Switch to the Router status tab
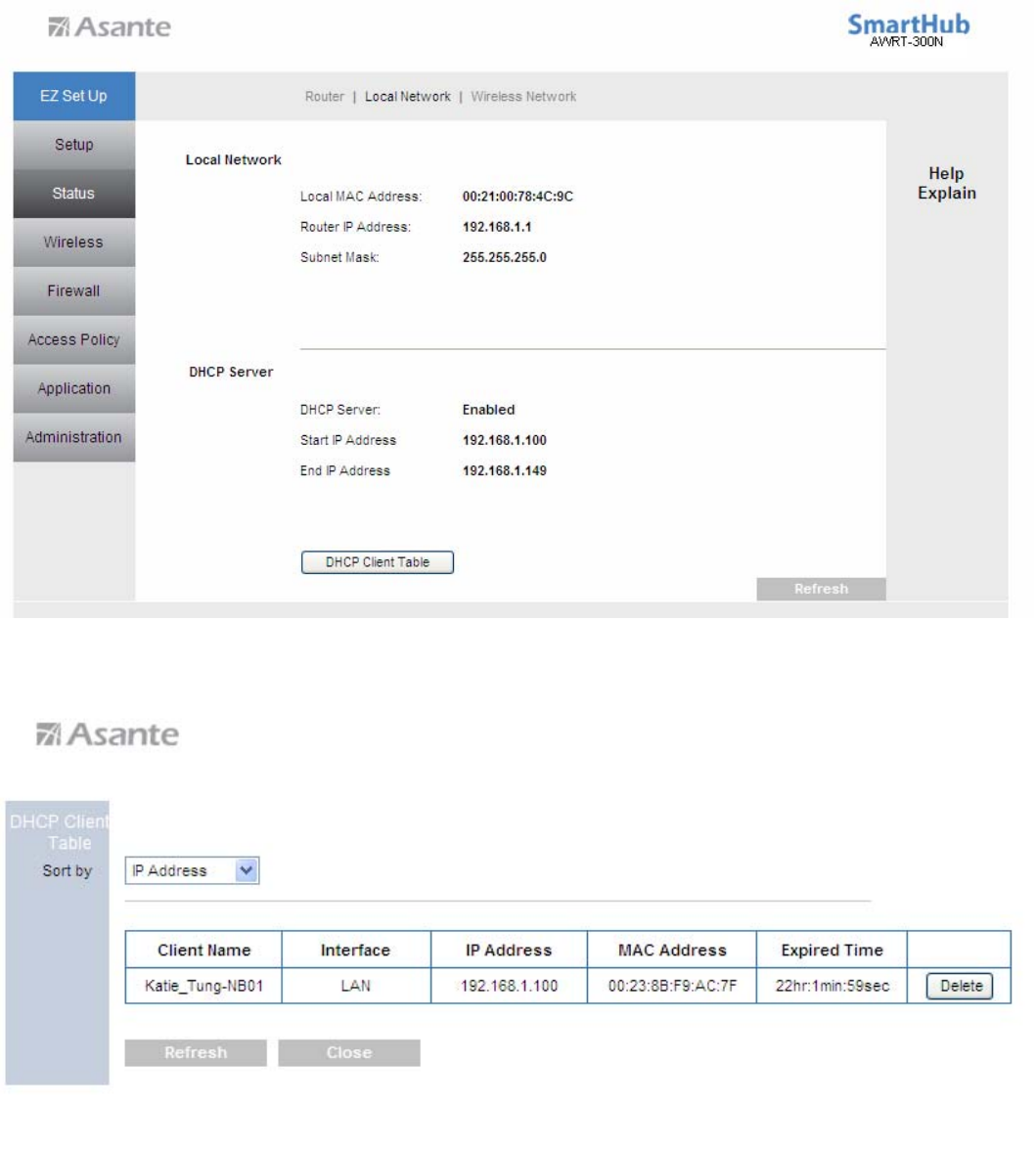Viewport: 1036px width, 1152px height. [324, 96]
